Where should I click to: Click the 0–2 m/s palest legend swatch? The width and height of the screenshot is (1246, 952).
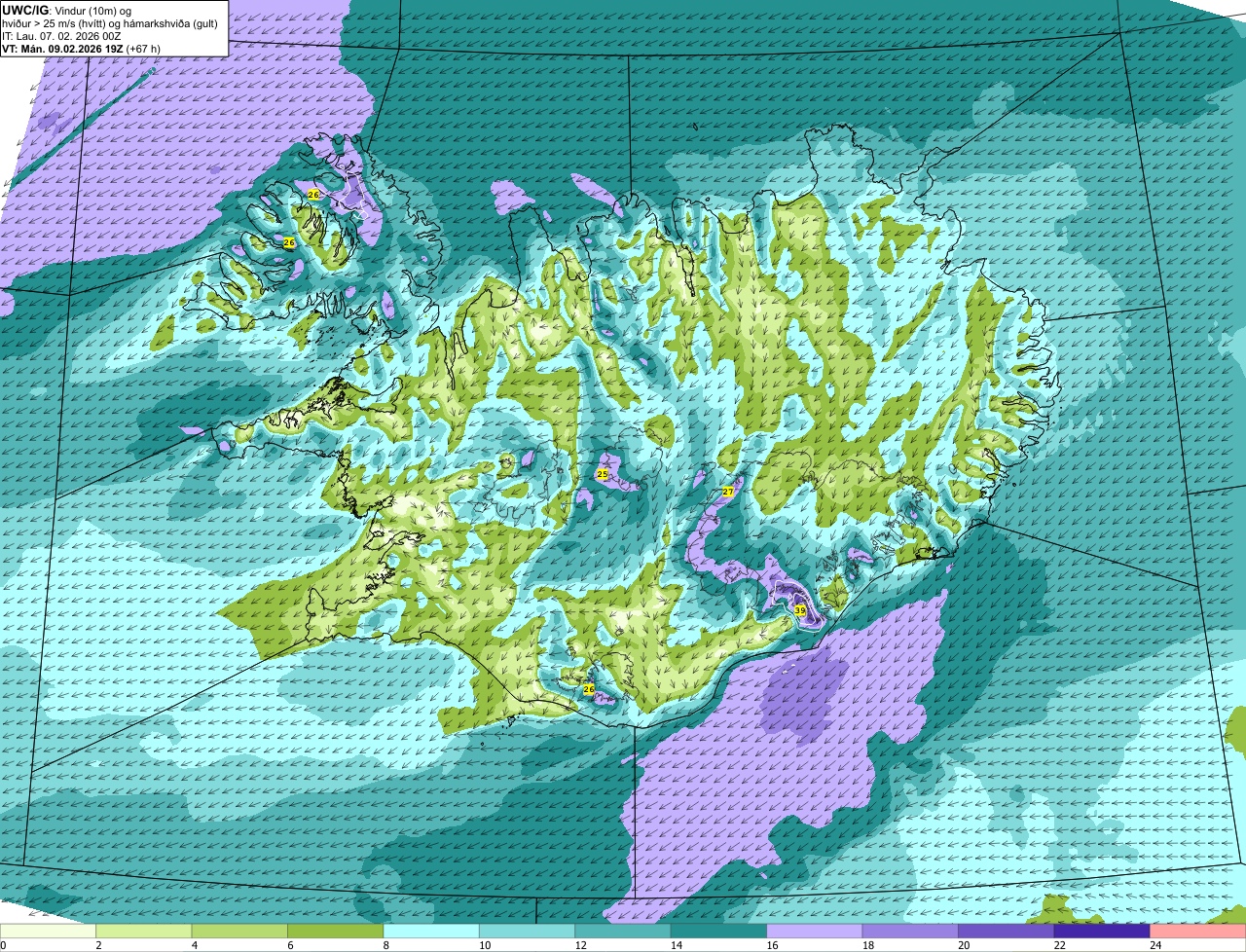(x=49, y=931)
